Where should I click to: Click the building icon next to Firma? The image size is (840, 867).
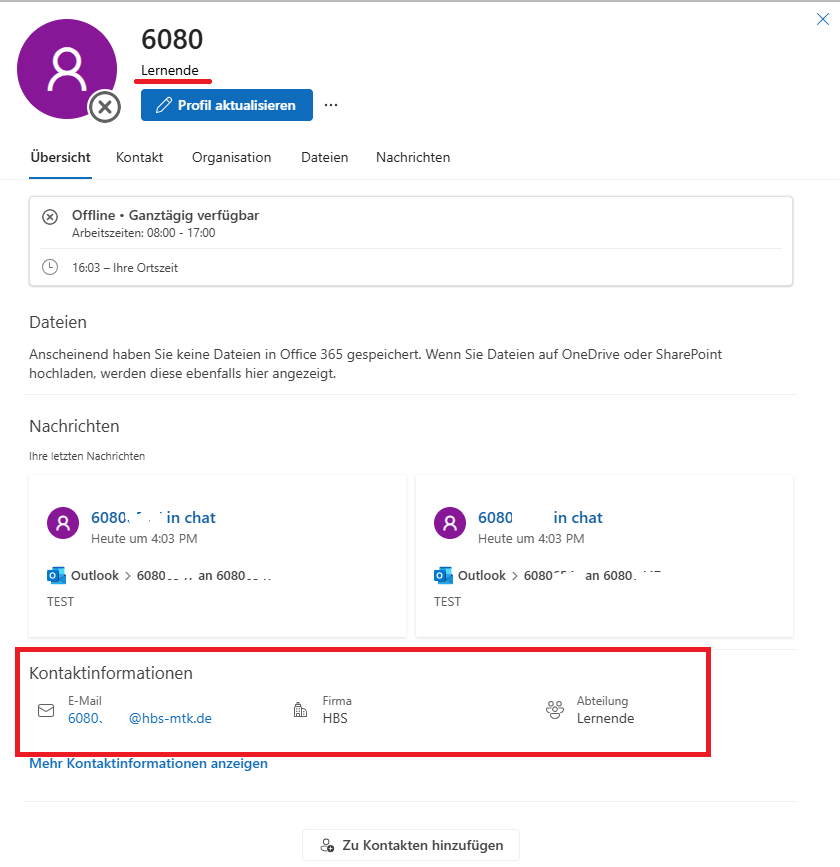pyautogui.click(x=300, y=710)
